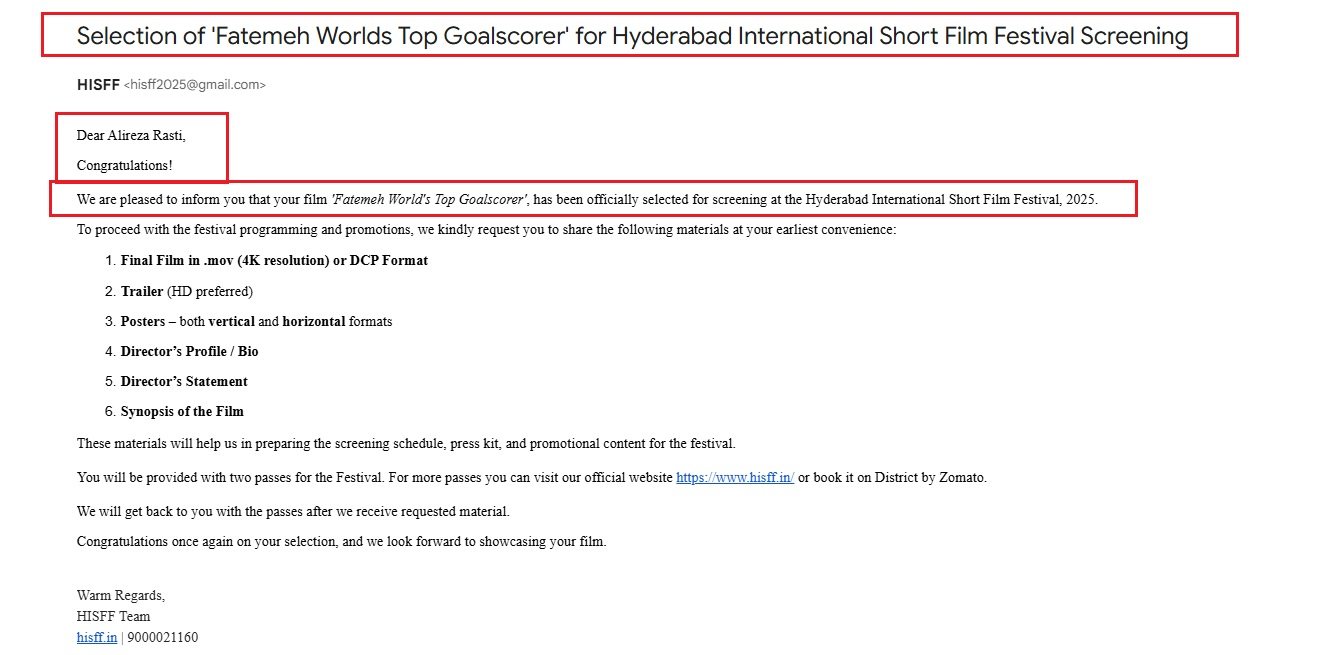Click the 'Congratulations!' line below the greeting
1329x655 pixels.
pos(124,166)
